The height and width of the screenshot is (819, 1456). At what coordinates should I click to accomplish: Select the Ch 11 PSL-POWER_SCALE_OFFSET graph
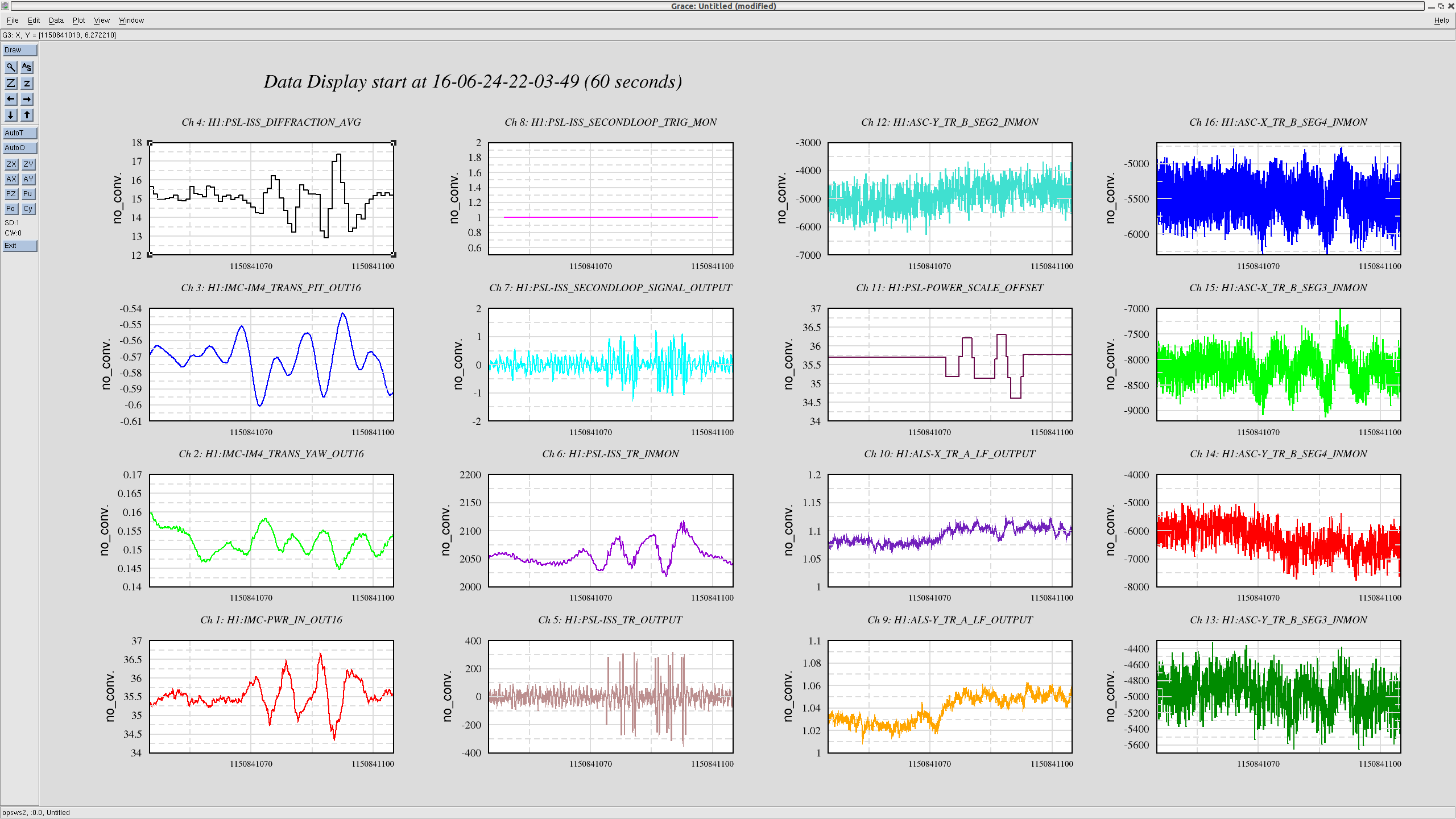click(949, 365)
